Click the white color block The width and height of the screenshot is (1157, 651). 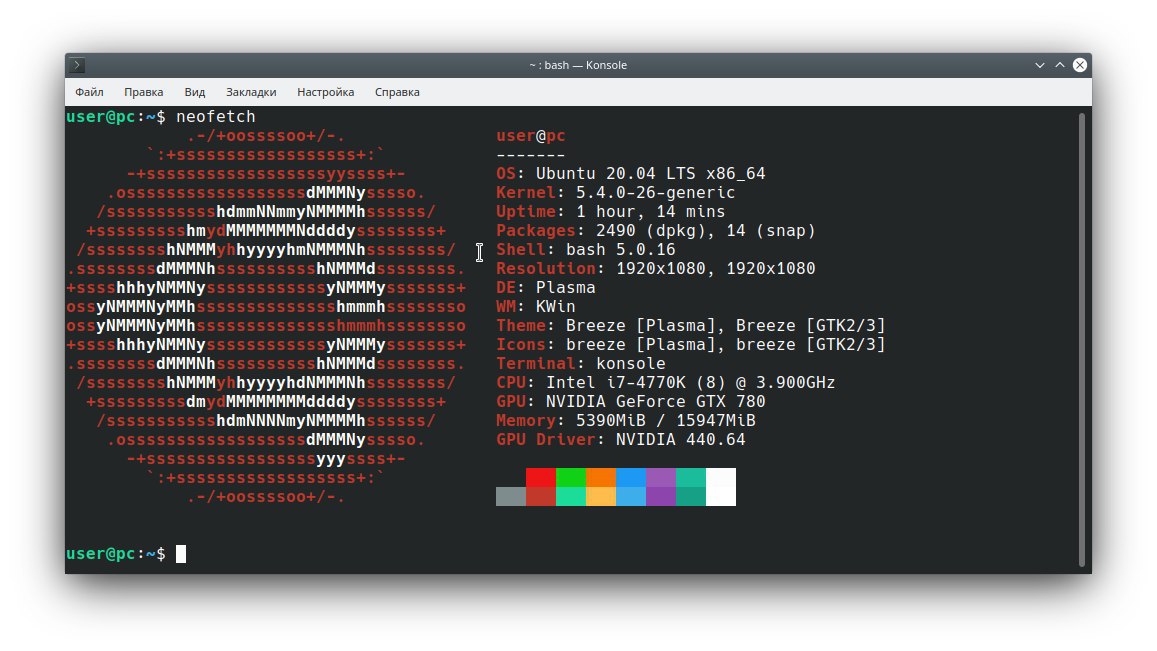(721, 487)
